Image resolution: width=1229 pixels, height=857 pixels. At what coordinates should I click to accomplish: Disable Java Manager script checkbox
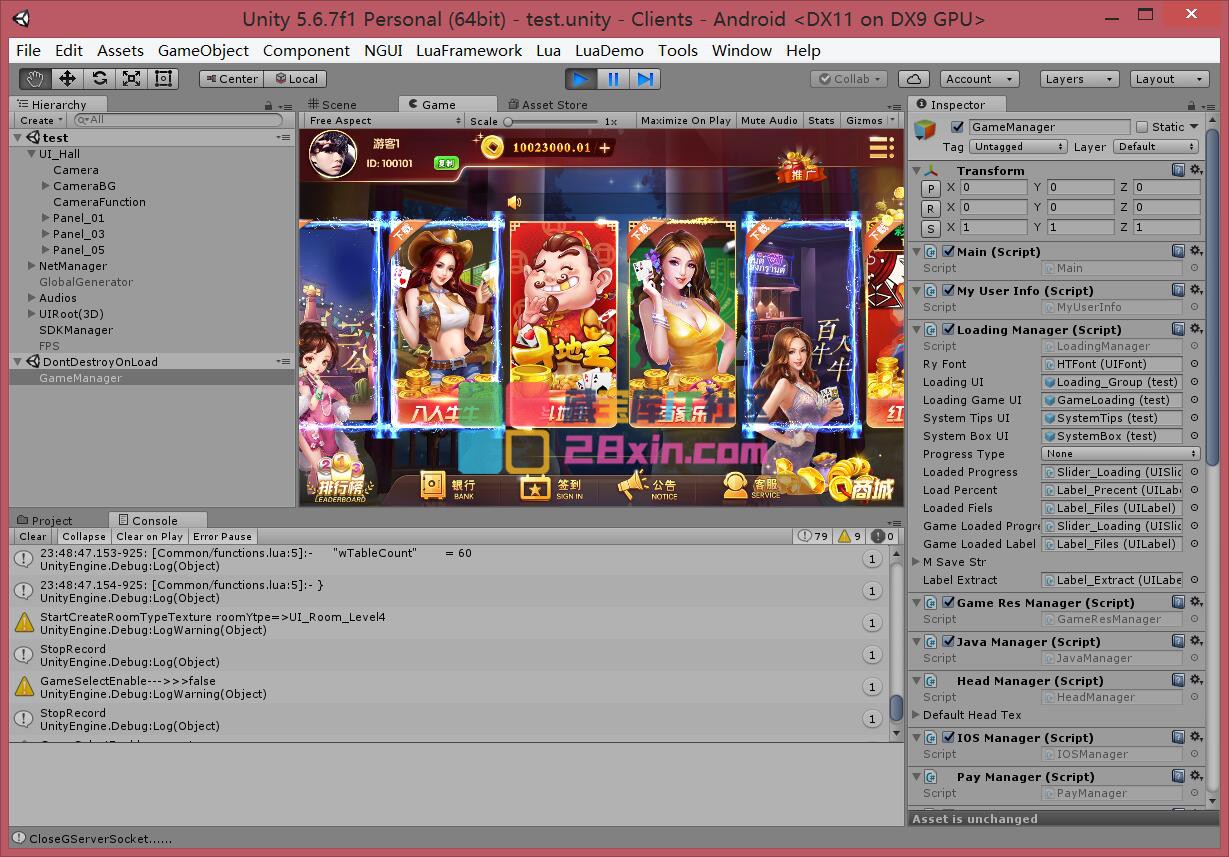pyautogui.click(x=948, y=642)
